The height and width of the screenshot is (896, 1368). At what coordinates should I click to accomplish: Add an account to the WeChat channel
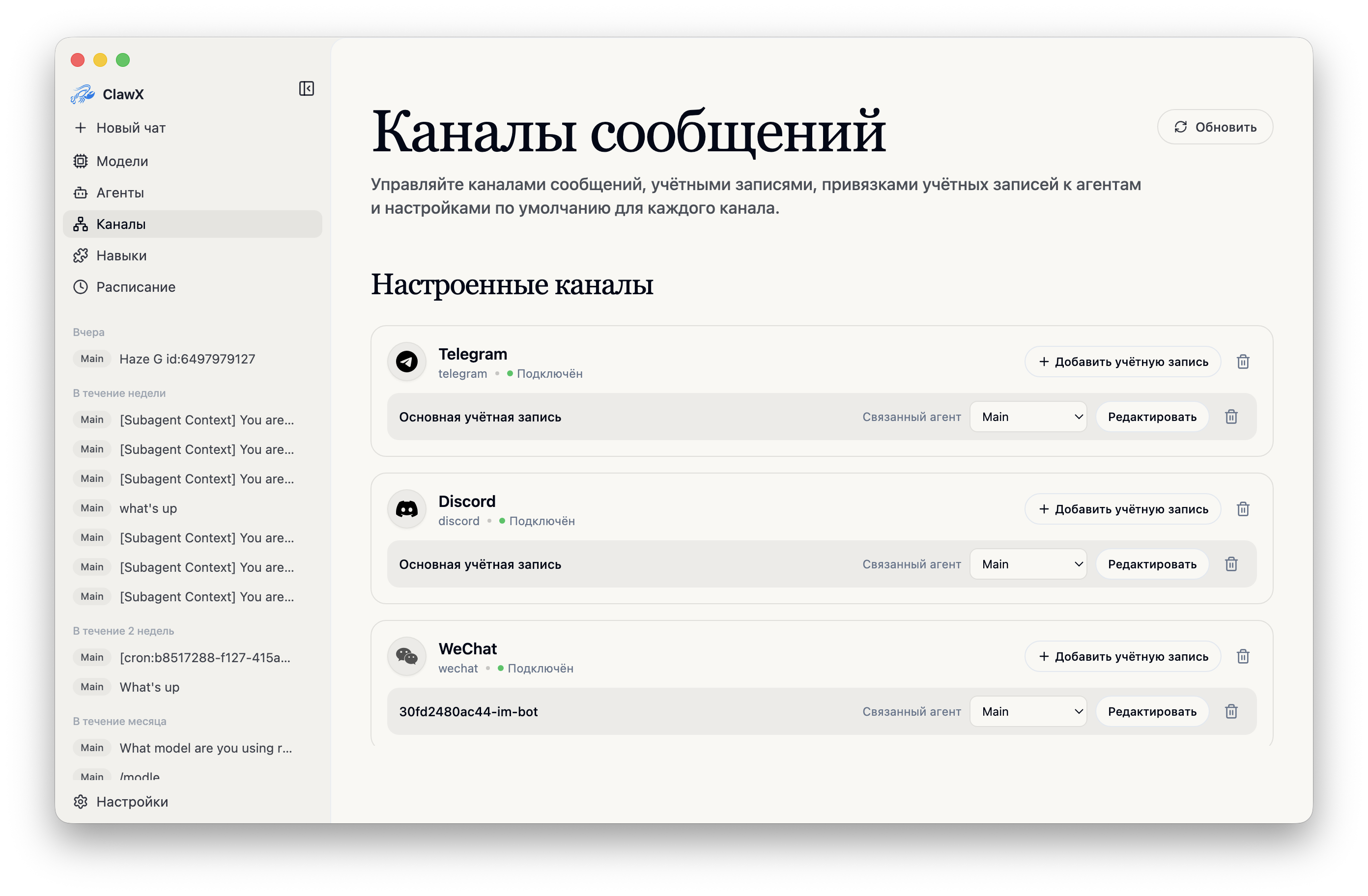click(x=1123, y=656)
